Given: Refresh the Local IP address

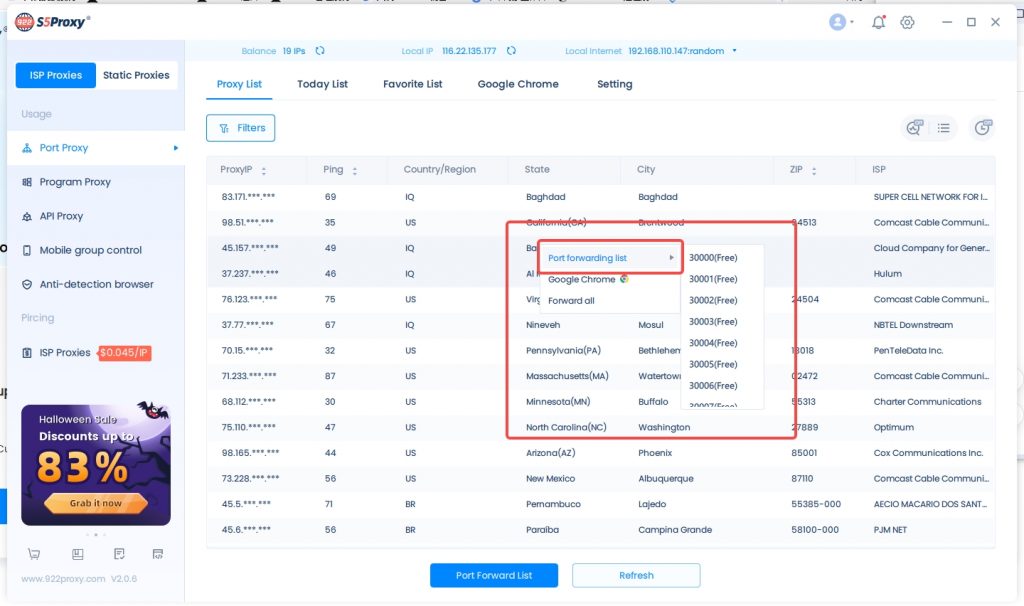Looking at the screenshot, I should click(x=511, y=51).
